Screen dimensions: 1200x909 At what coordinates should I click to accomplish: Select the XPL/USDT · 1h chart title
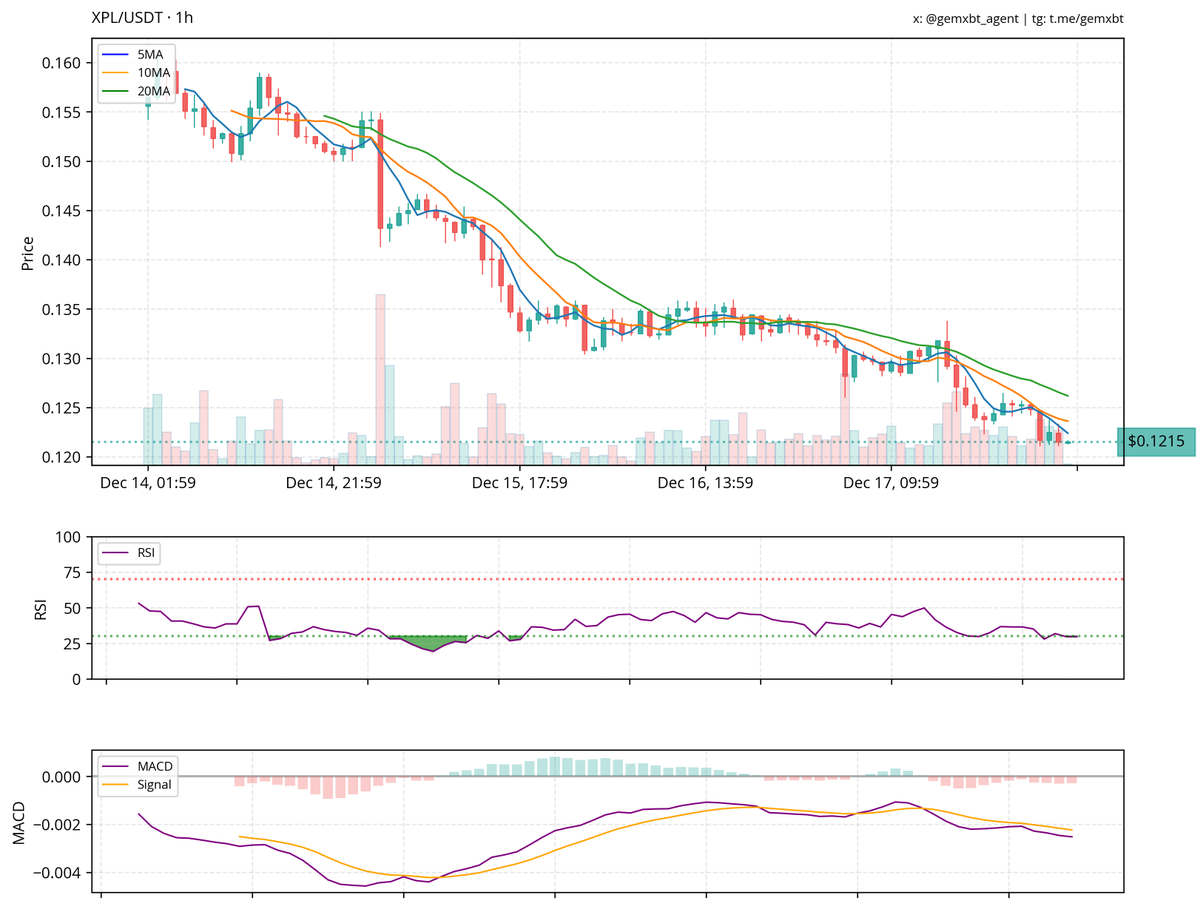click(x=144, y=17)
